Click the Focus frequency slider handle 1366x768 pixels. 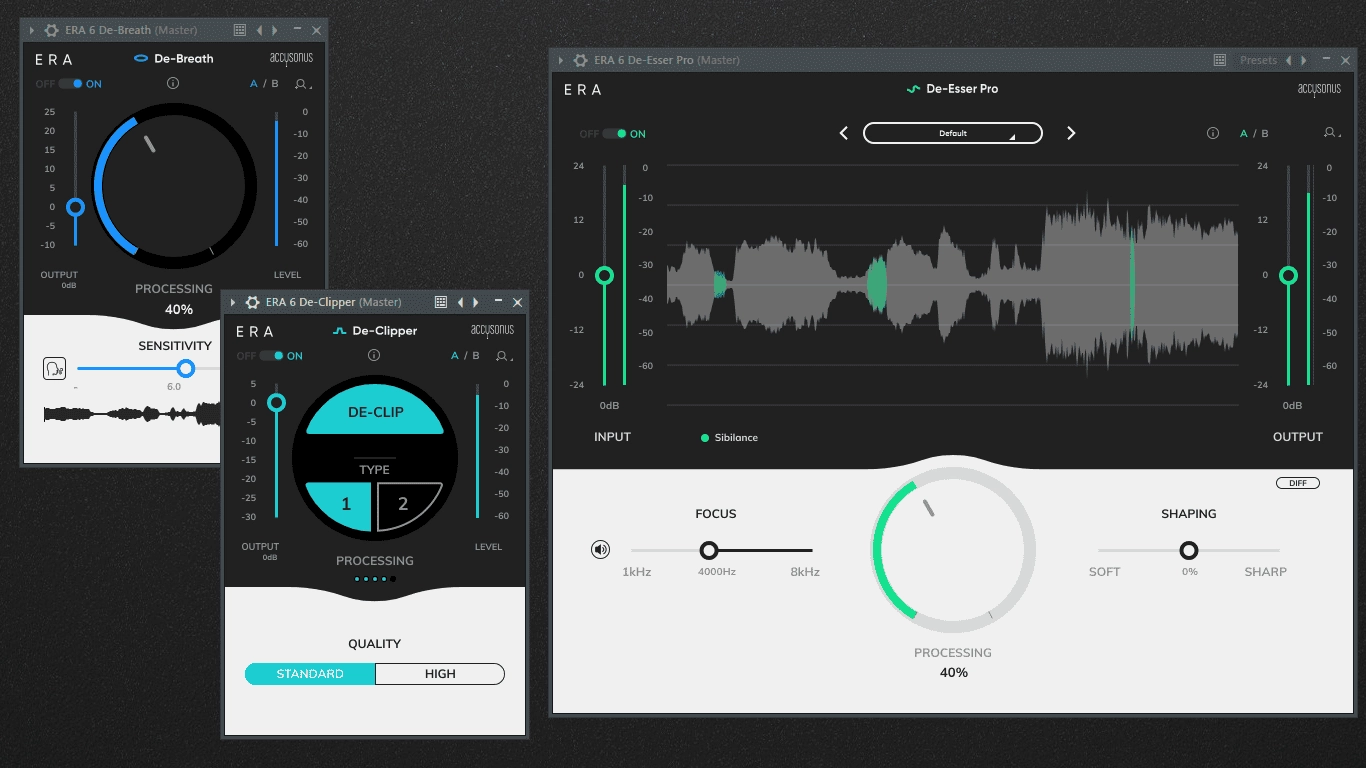click(709, 550)
